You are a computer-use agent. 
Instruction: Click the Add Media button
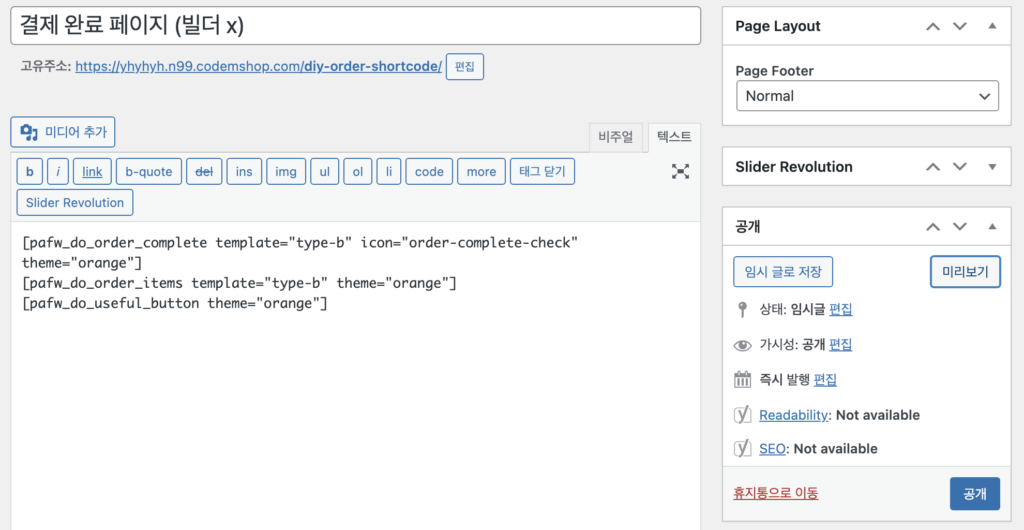(63, 132)
